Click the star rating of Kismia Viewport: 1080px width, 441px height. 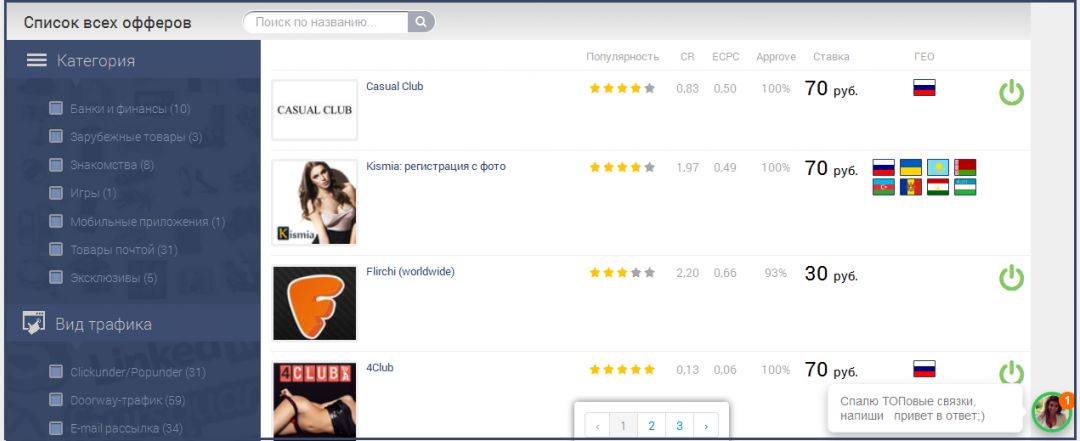click(x=622, y=167)
